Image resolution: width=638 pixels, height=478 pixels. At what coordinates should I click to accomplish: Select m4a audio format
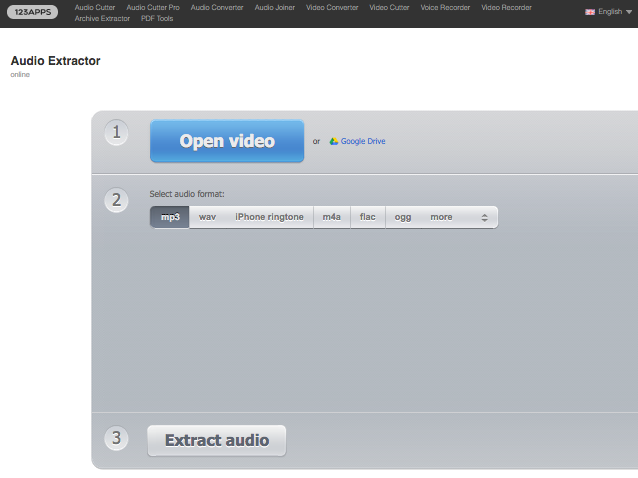click(332, 217)
